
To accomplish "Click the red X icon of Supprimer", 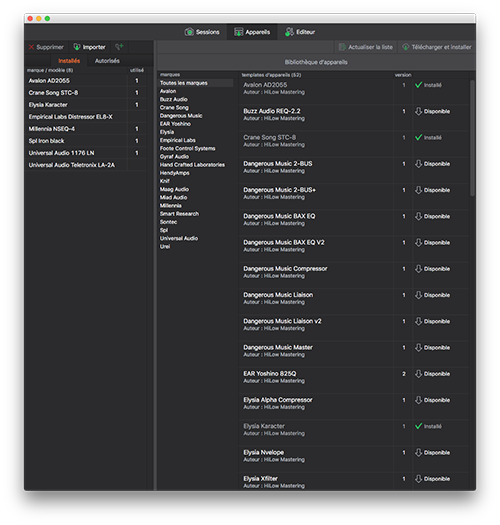I will tap(31, 47).
